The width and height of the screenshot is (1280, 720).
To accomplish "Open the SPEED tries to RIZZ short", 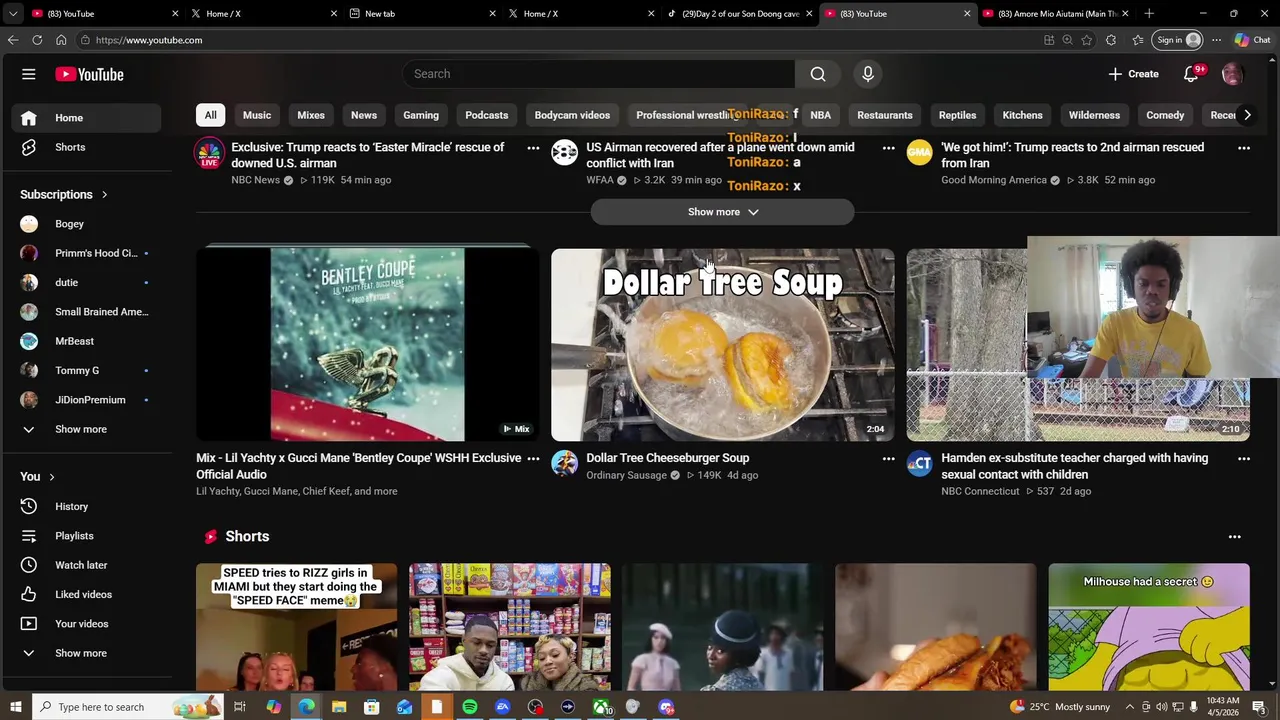I will click(x=296, y=627).
